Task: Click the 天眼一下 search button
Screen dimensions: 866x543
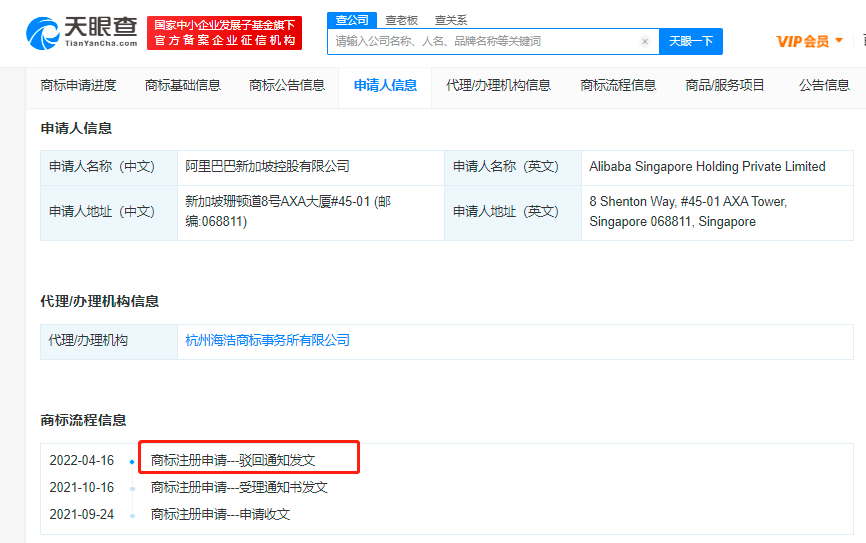Action: click(x=691, y=41)
